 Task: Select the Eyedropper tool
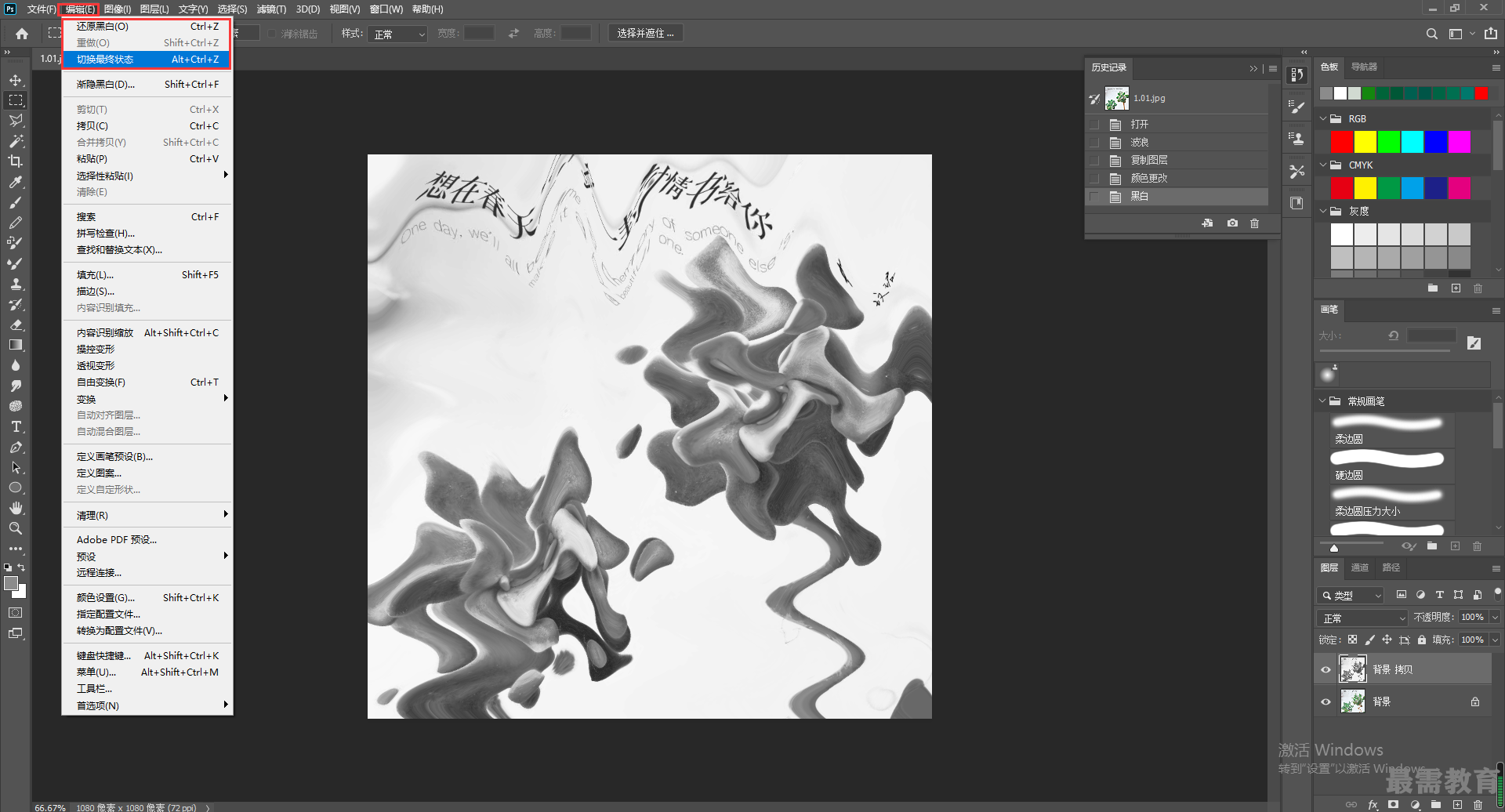tap(16, 182)
